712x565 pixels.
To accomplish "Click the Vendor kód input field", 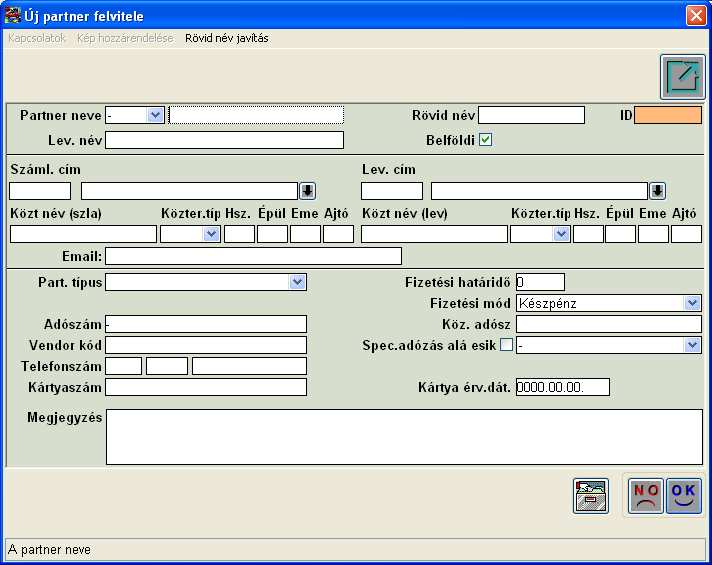I will click(x=206, y=345).
